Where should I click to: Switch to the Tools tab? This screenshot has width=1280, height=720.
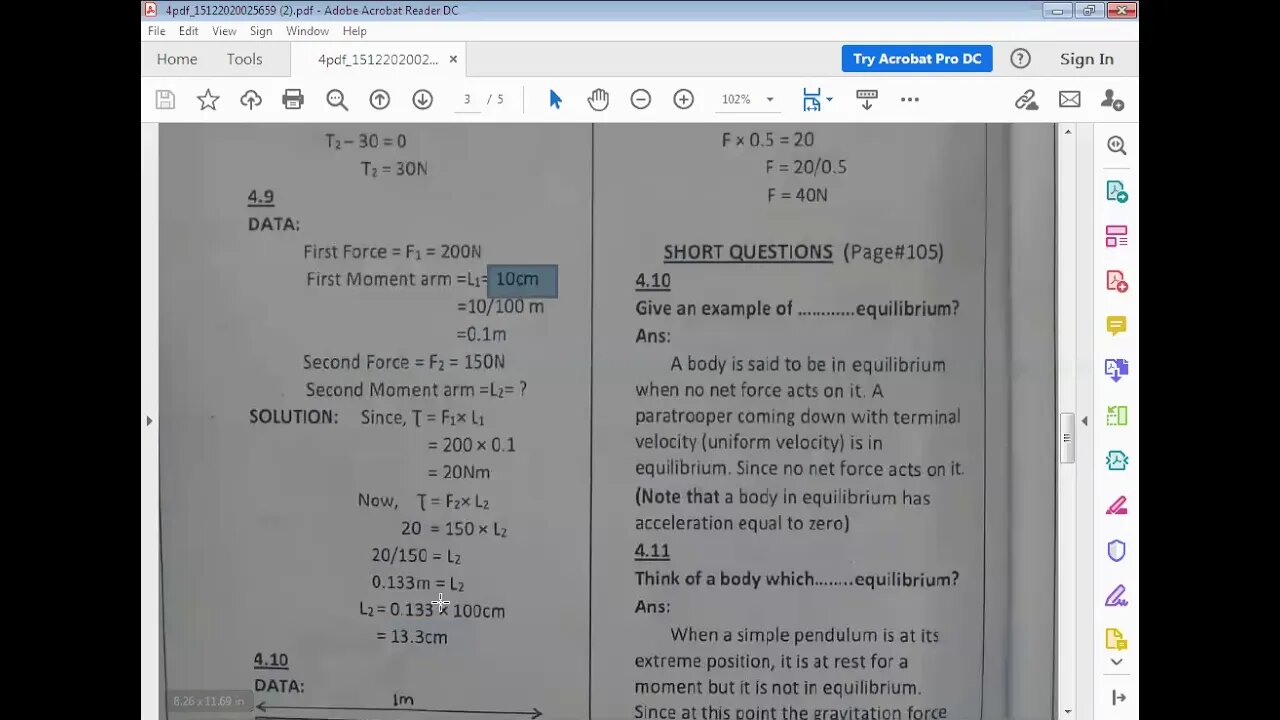click(244, 59)
